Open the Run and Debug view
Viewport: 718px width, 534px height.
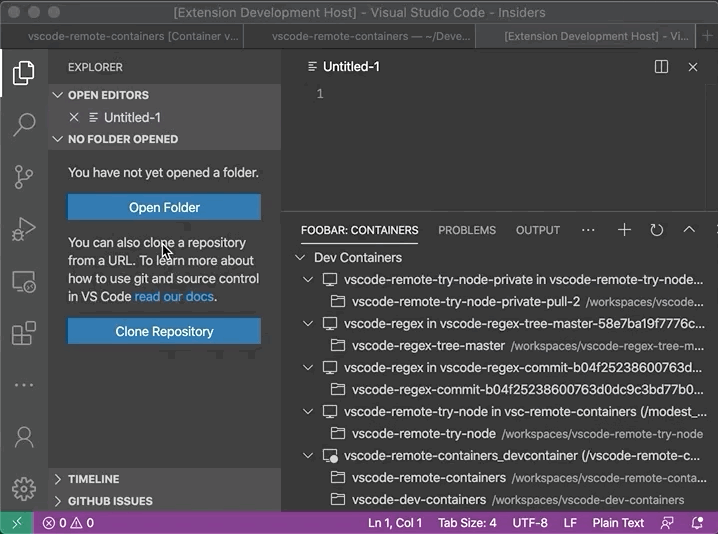pos(23,229)
